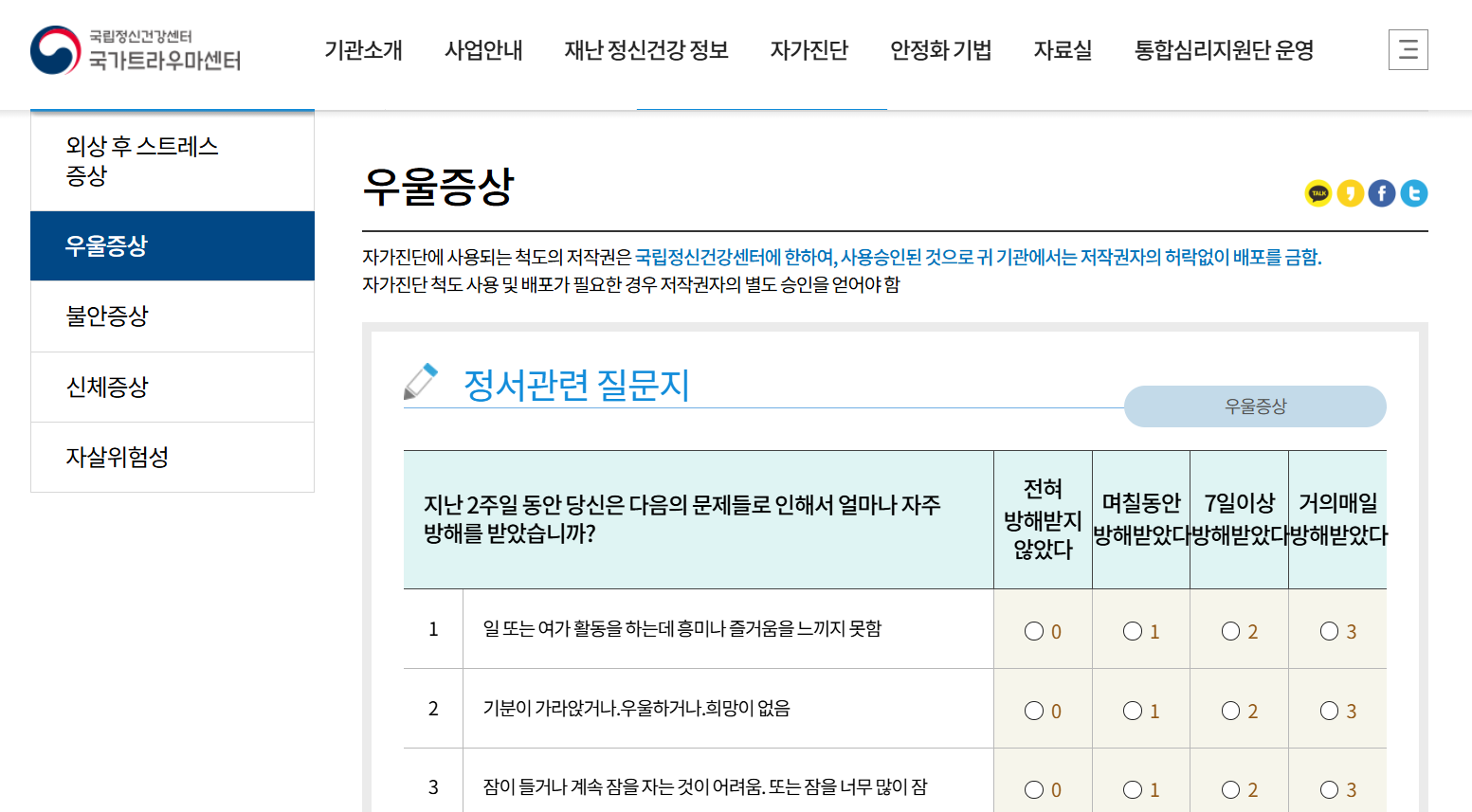Select 1 for question 1 흥미나 즐거움
This screenshot has height=812, width=1472.
(x=1133, y=631)
